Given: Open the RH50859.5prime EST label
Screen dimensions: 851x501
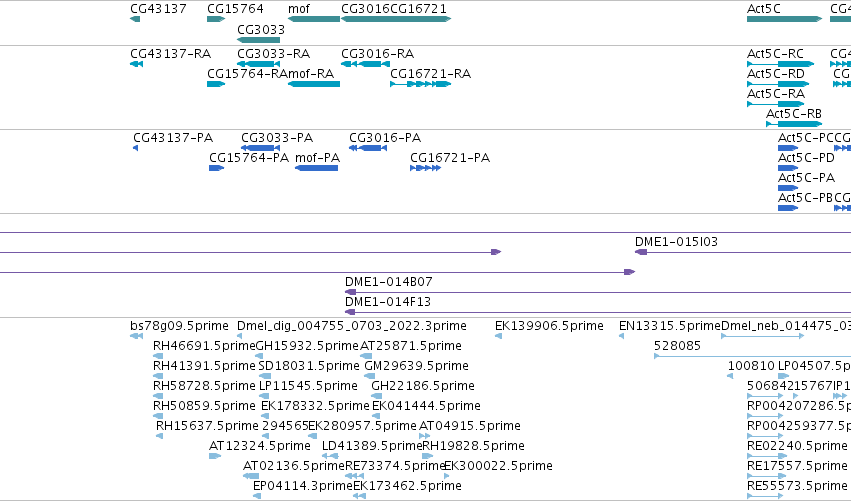Looking at the screenshot, I should (204, 407).
